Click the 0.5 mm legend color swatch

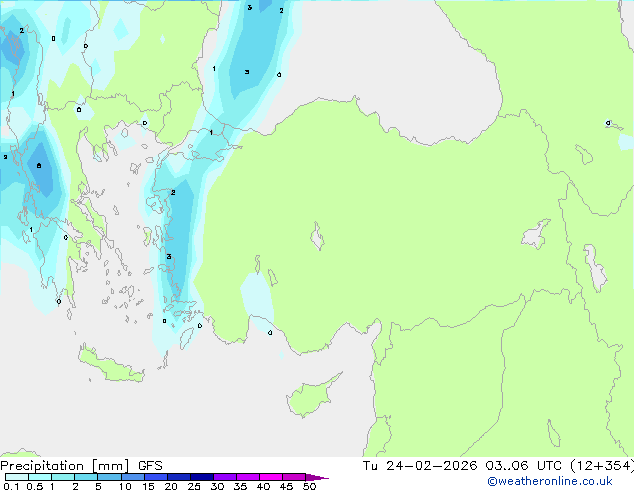click(x=40, y=477)
